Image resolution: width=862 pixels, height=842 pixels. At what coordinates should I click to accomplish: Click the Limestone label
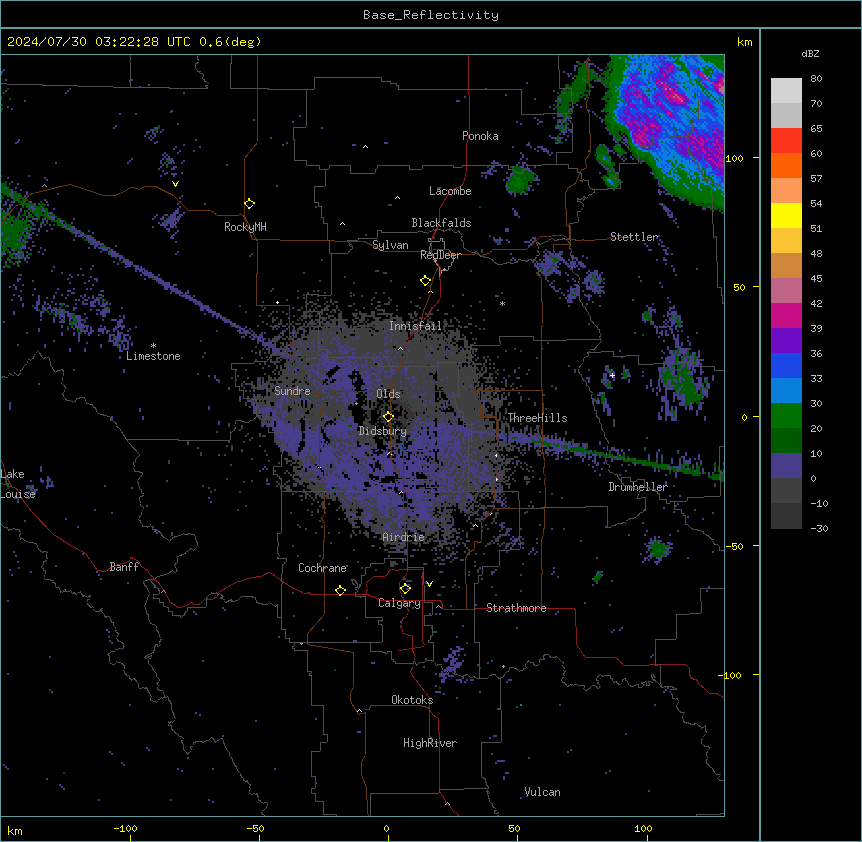153,356
